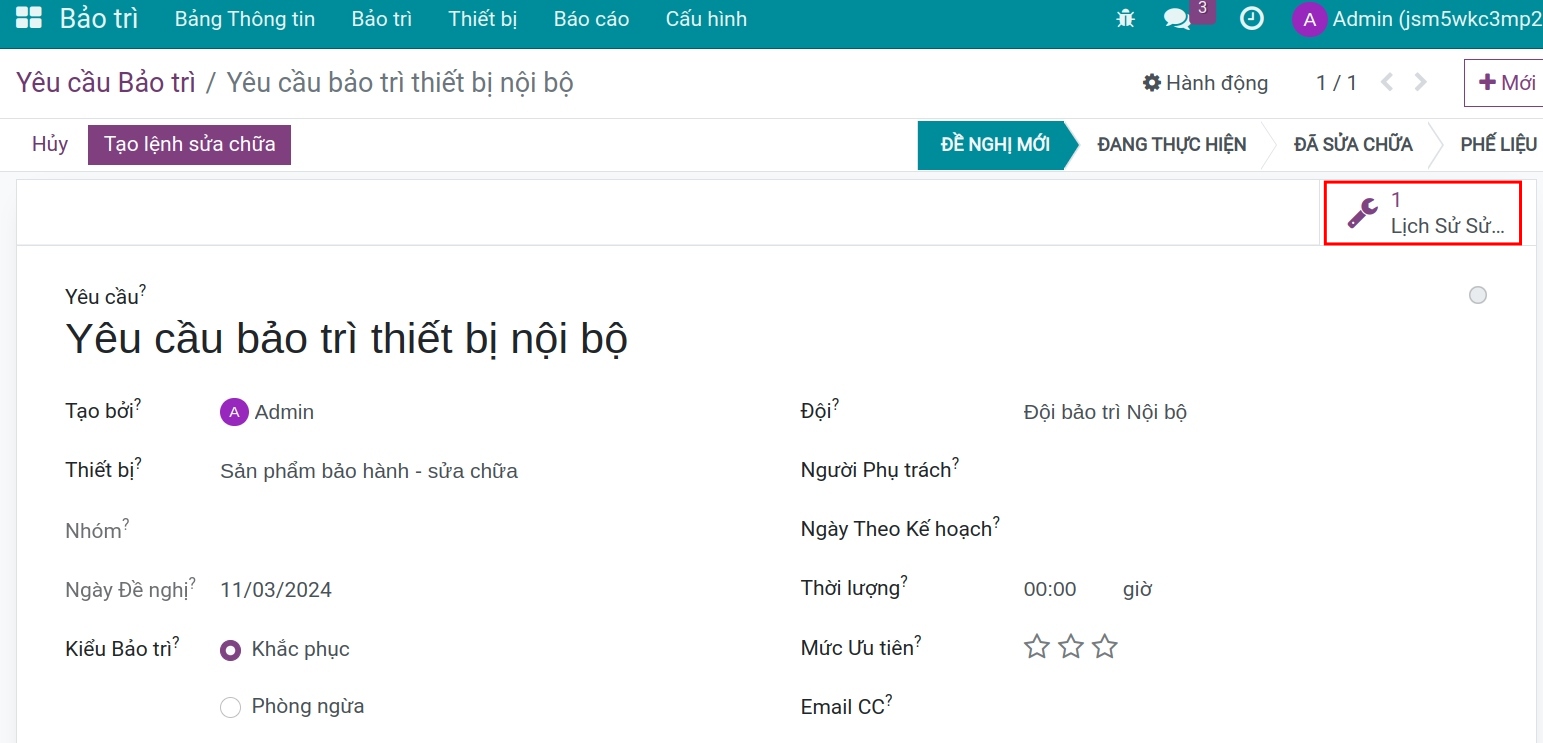This screenshot has width=1543, height=743.
Task: Open the apps grid home menu icon
Action: click(x=29, y=19)
